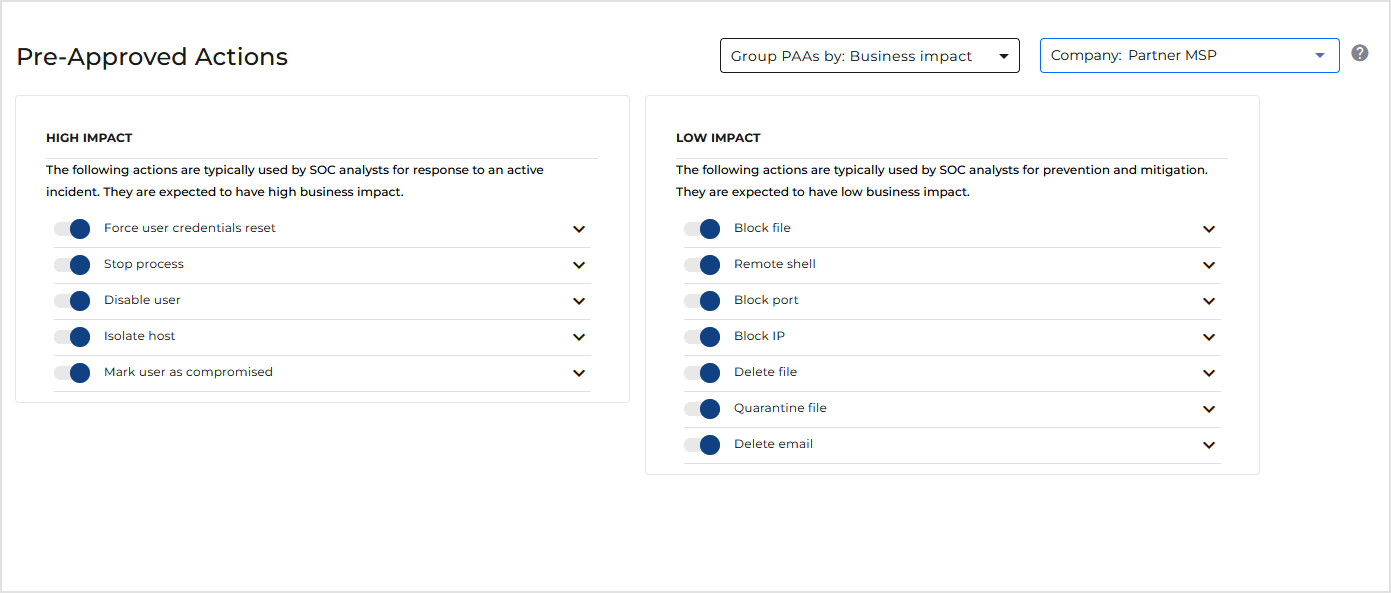Expand the Stop process details
Screen dimensions: 1391x593
tap(578, 265)
